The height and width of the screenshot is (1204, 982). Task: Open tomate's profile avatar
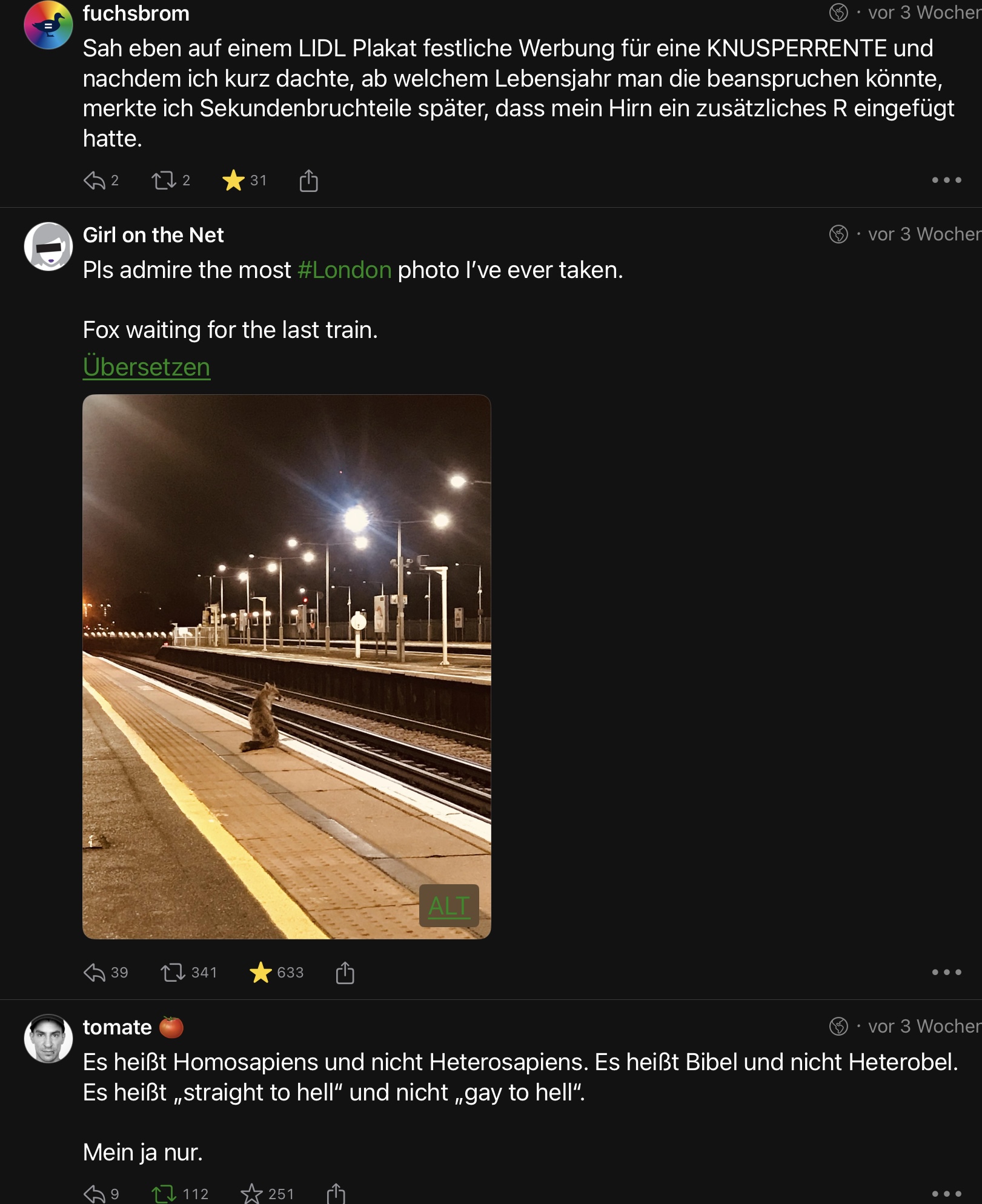pos(48,1039)
